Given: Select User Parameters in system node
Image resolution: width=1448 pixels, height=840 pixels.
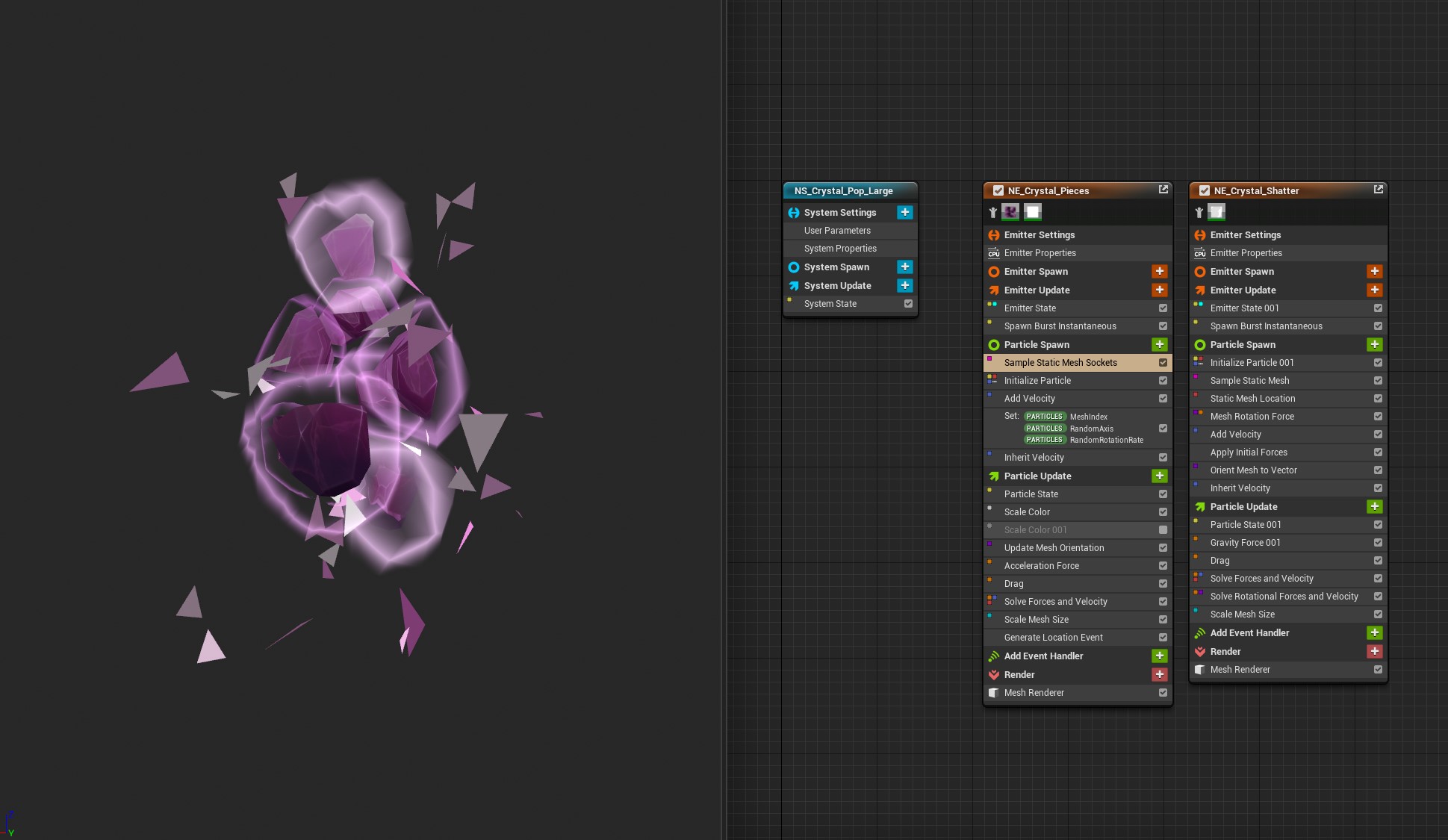Looking at the screenshot, I should point(837,231).
